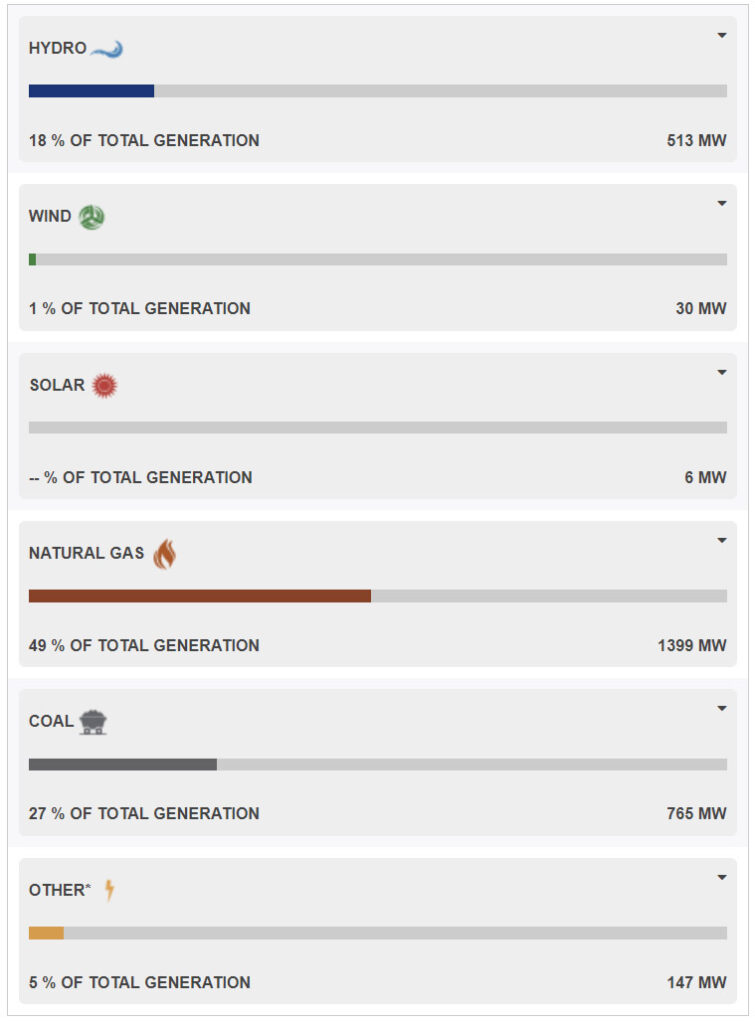Click the Other lightning bolt icon

pyautogui.click(x=109, y=890)
